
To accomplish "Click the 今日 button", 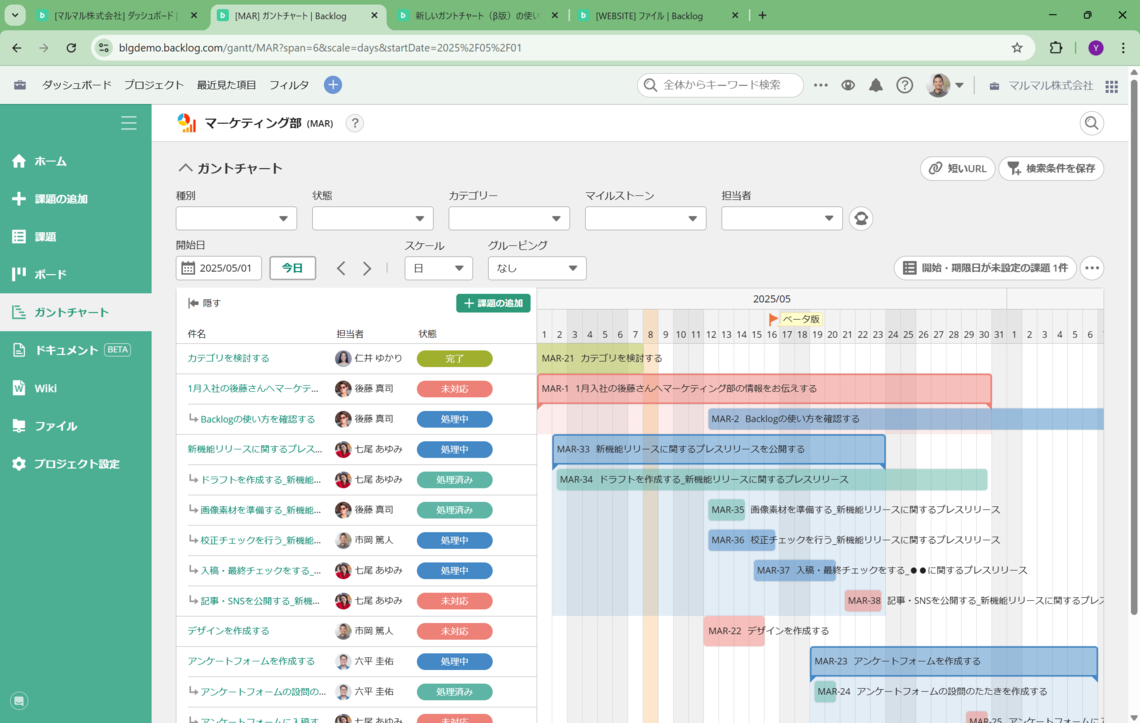I will coord(293,268).
